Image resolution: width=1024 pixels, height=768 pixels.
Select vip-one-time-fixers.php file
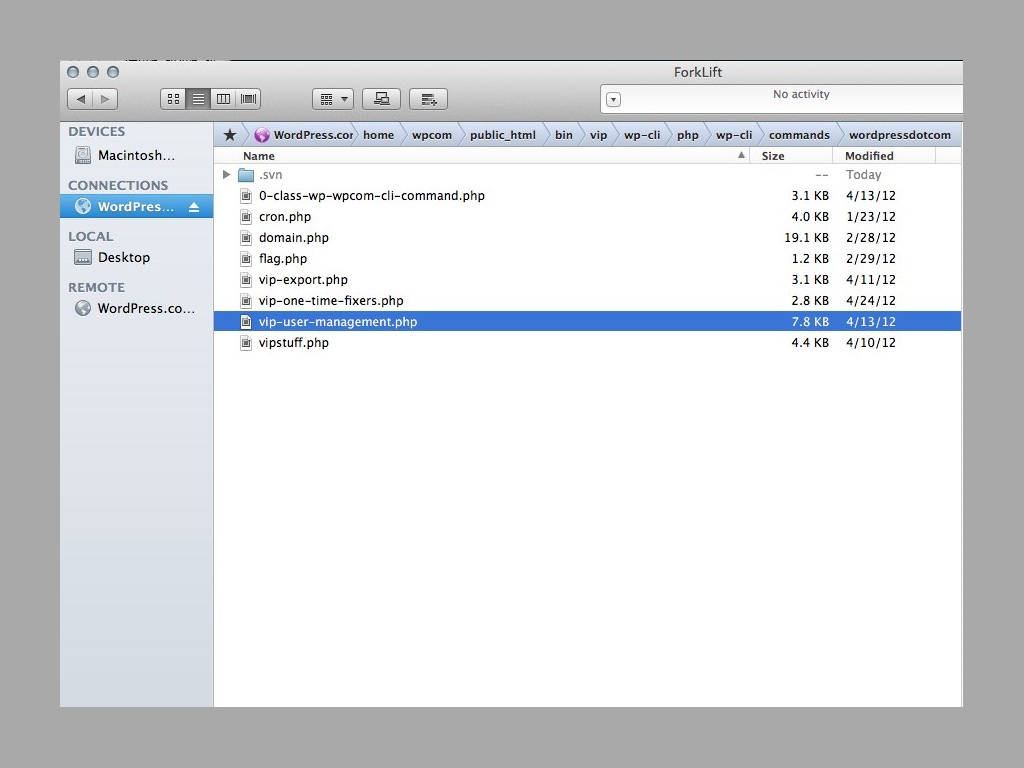pos(588,300)
